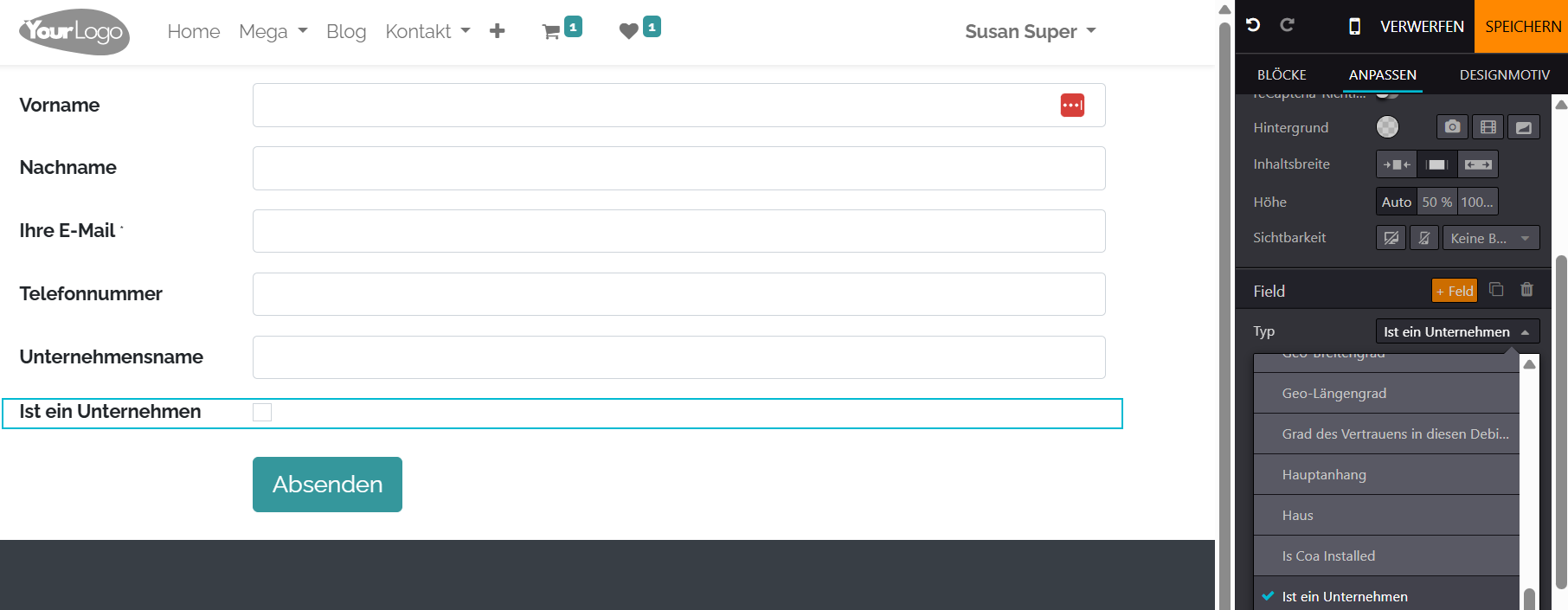Hide on mobile visibility icon

tap(1423, 238)
